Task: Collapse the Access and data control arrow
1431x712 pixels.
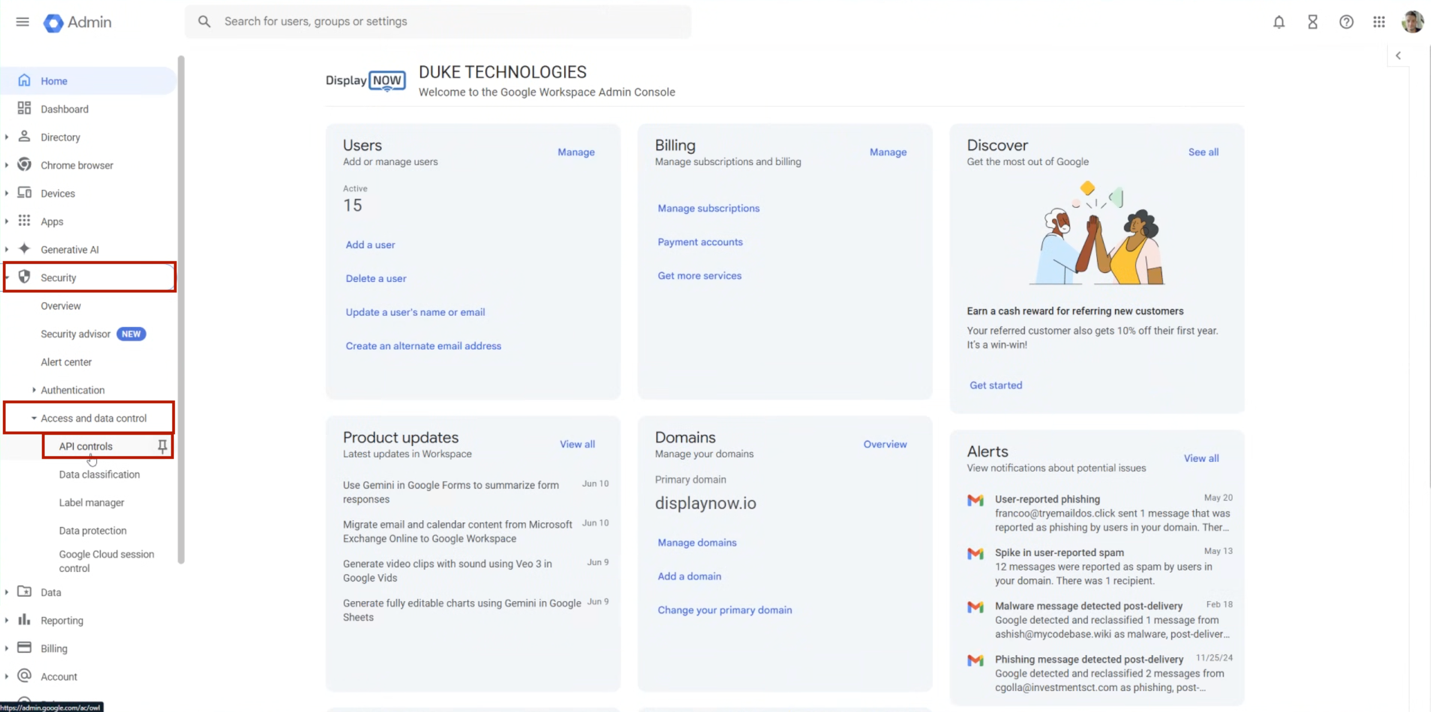Action: pos(34,418)
